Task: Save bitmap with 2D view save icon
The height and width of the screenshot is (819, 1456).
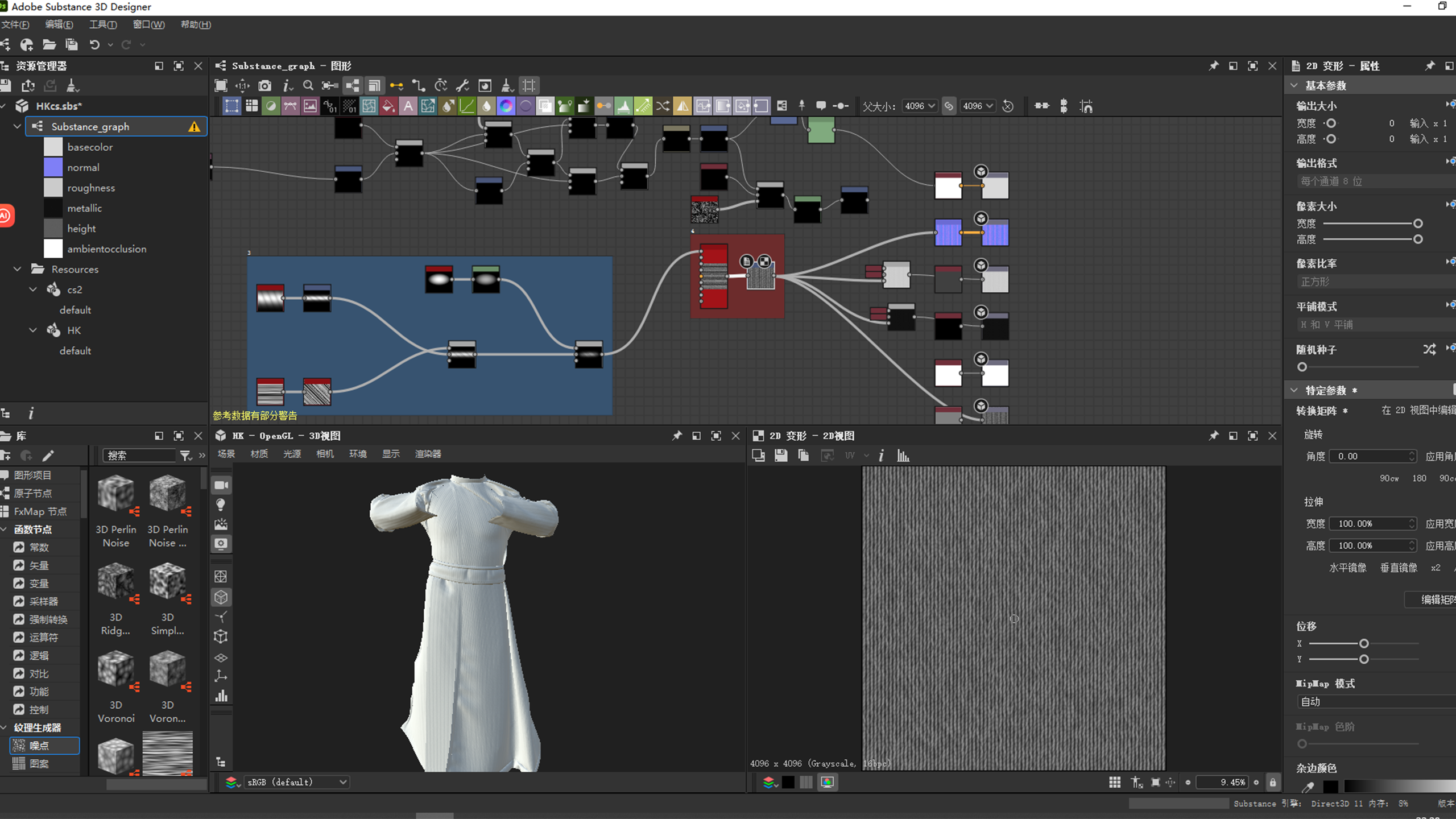Action: 781,456
